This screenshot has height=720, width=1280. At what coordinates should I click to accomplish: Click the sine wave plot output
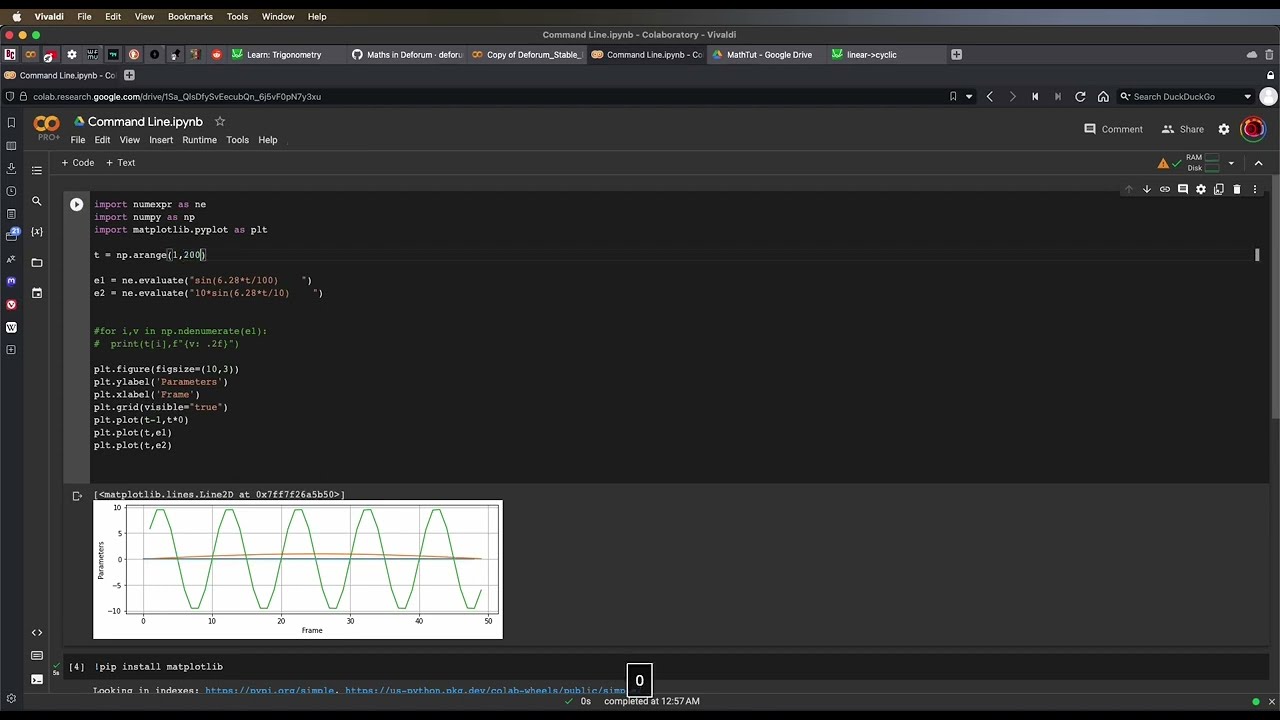pos(298,569)
